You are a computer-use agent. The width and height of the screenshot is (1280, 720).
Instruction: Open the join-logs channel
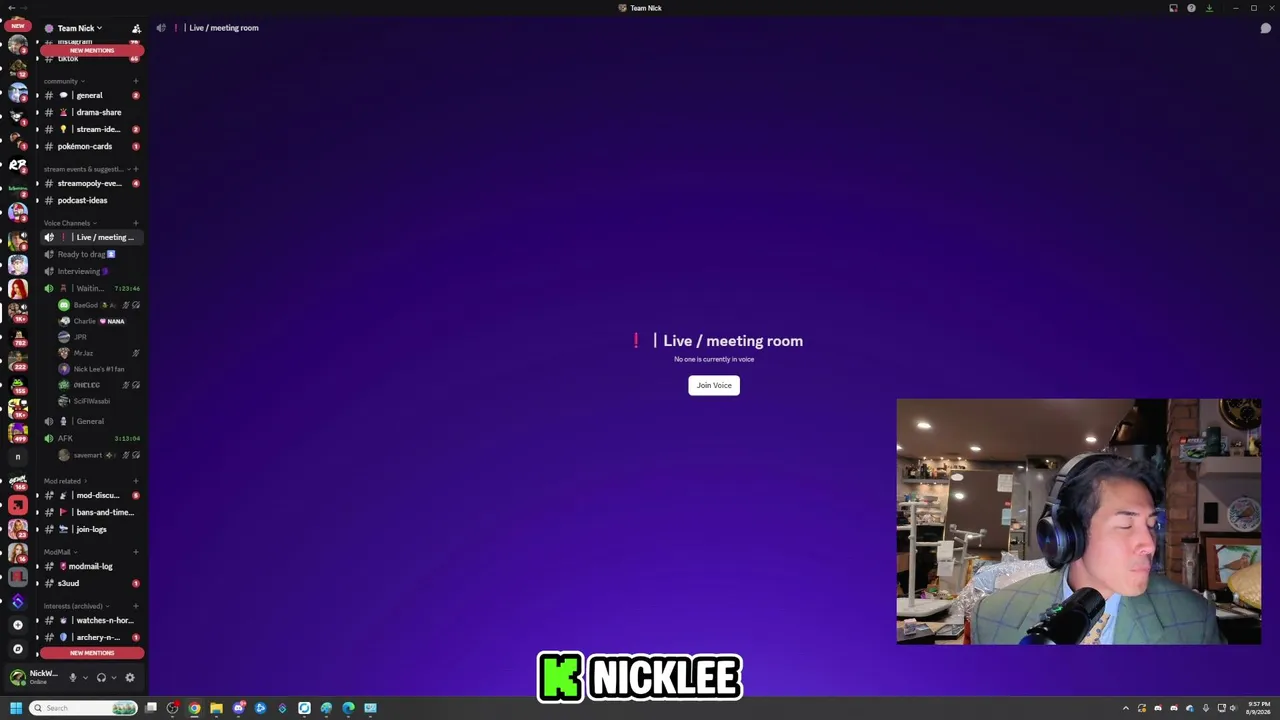pos(92,529)
